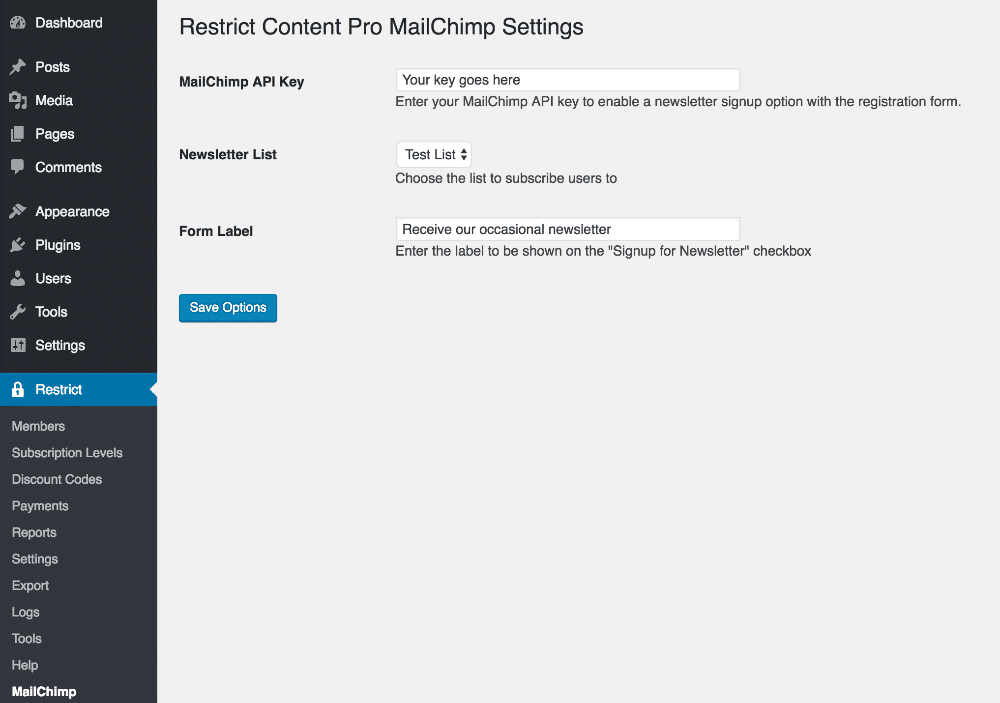Go to Discount Codes
This screenshot has width=1000, height=703.
click(57, 479)
